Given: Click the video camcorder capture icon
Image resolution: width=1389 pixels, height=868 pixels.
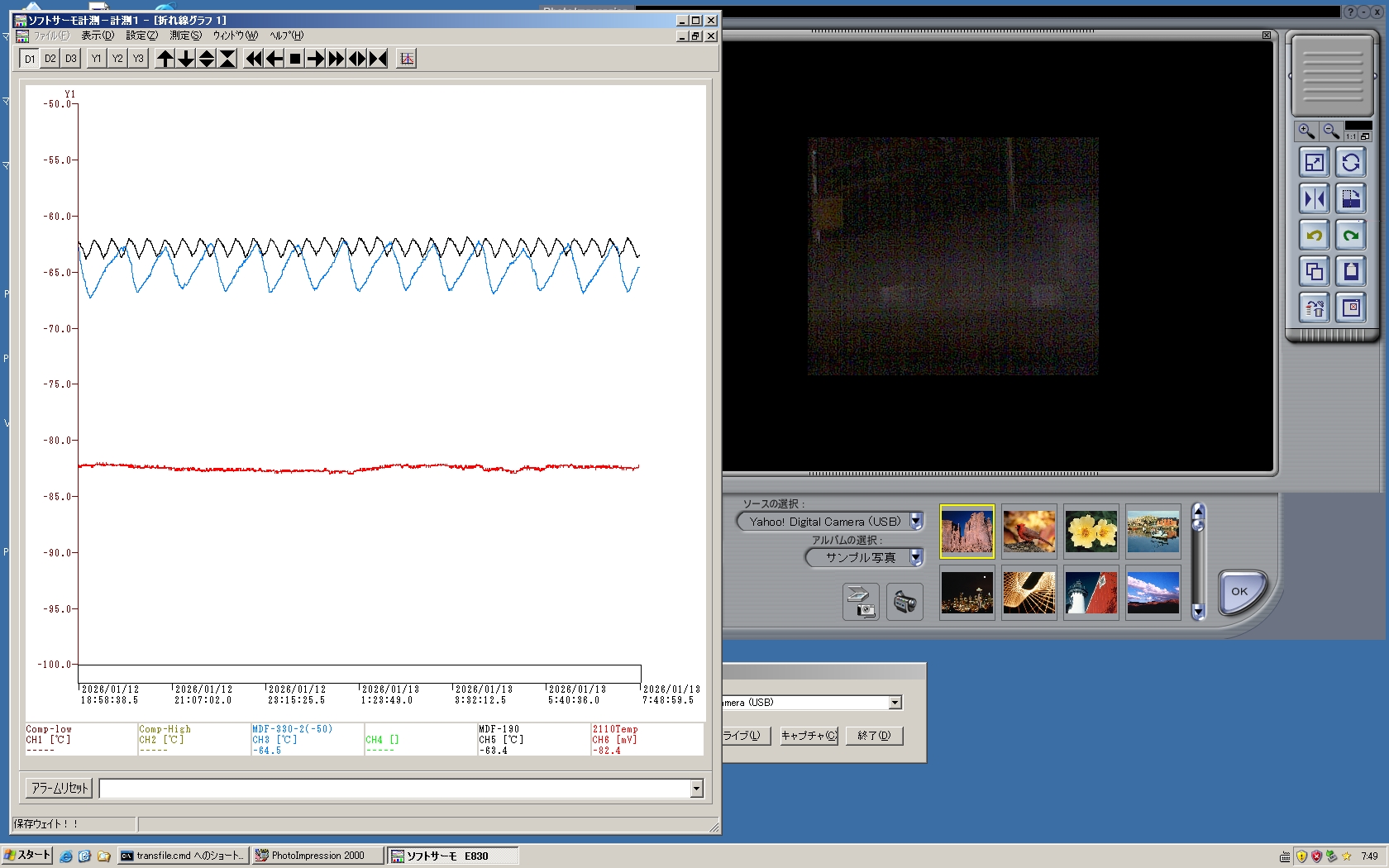Looking at the screenshot, I should [905, 602].
